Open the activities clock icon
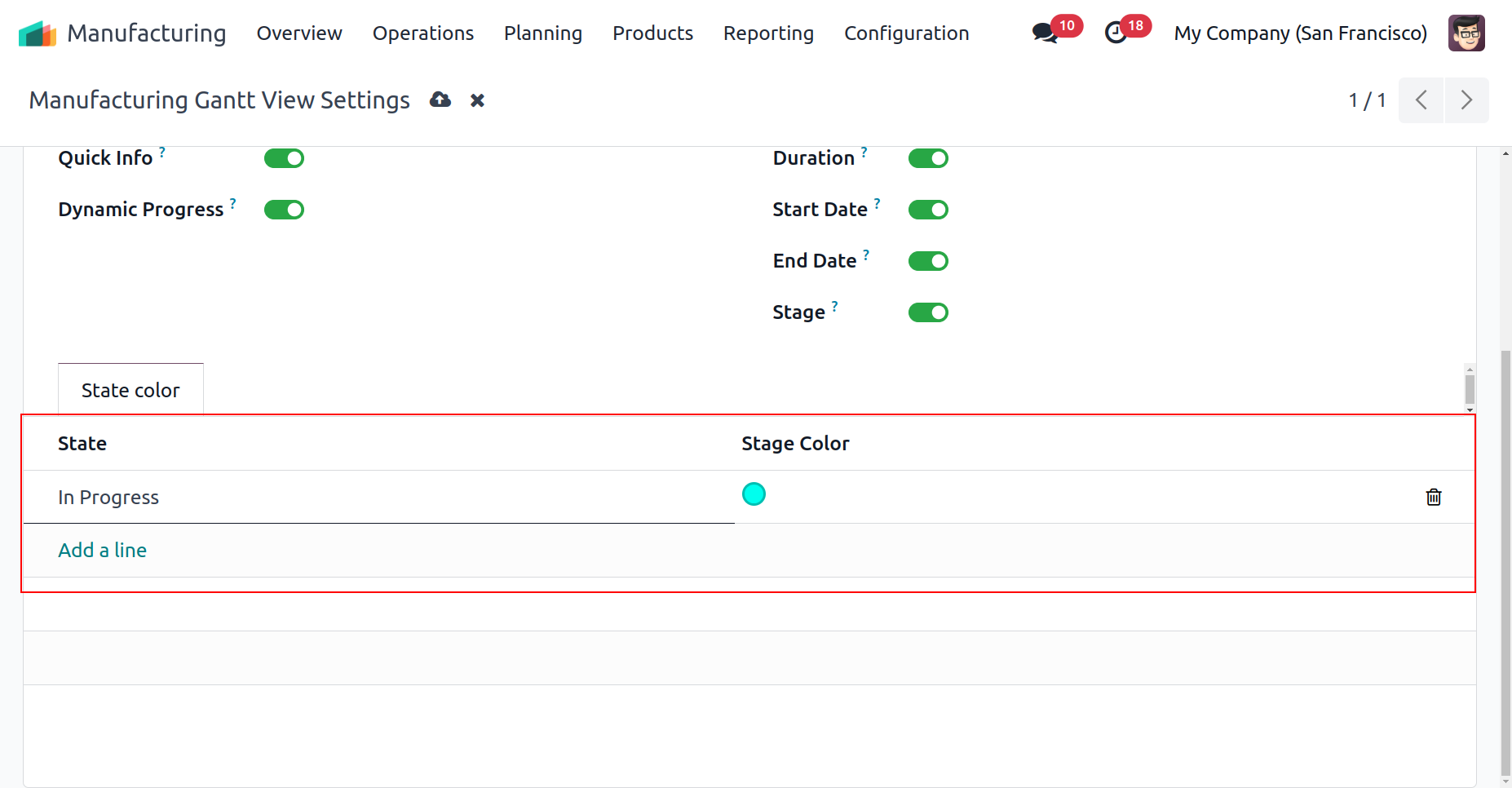 [x=1116, y=33]
